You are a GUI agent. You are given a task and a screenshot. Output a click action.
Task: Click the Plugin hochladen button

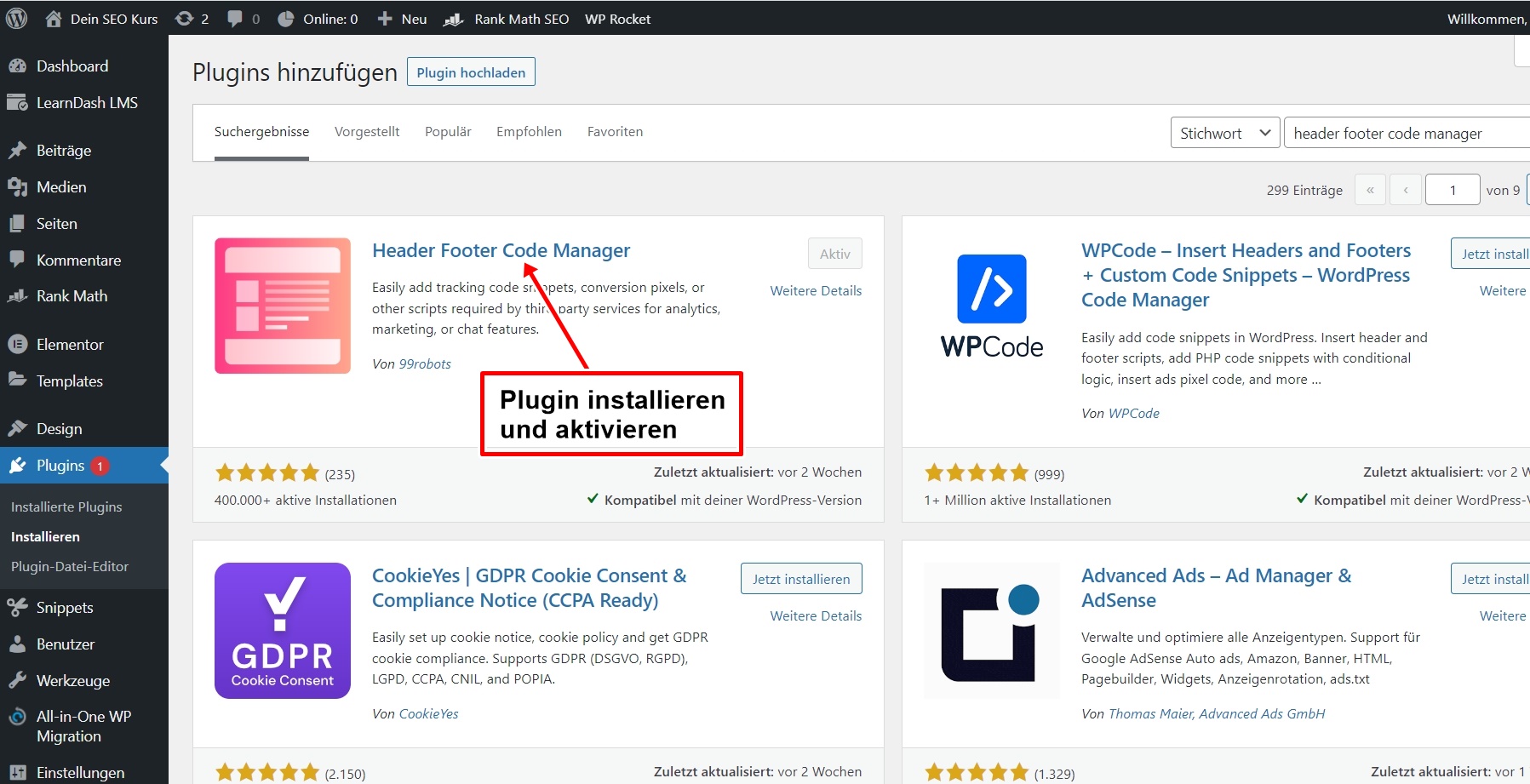point(471,72)
